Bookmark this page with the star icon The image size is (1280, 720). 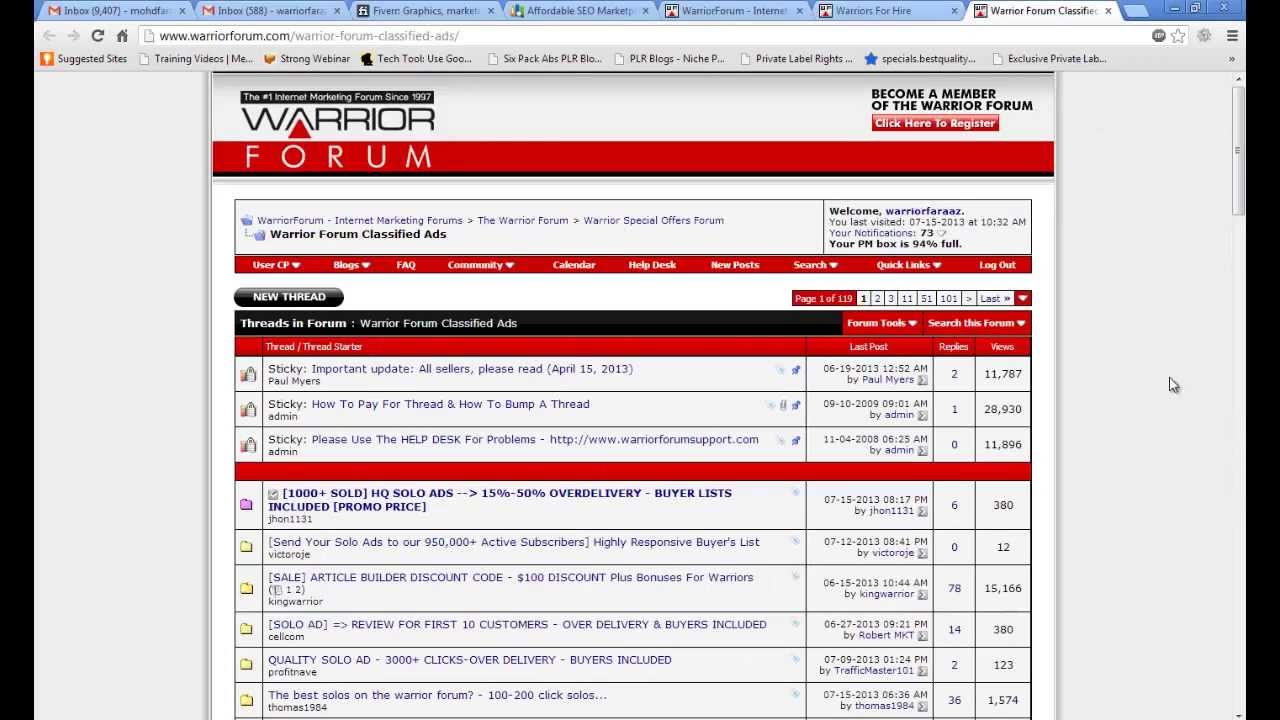coord(1178,36)
